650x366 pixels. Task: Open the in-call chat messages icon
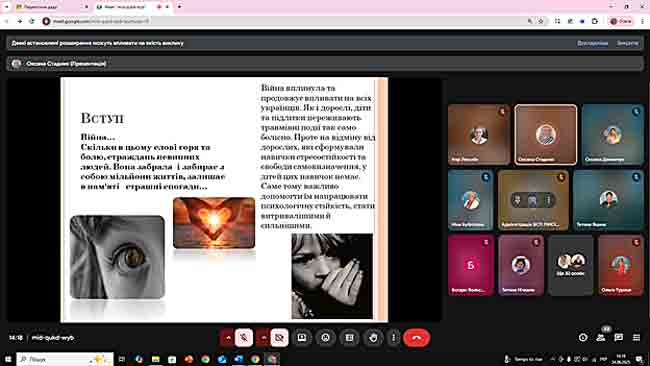pyautogui.click(x=618, y=338)
